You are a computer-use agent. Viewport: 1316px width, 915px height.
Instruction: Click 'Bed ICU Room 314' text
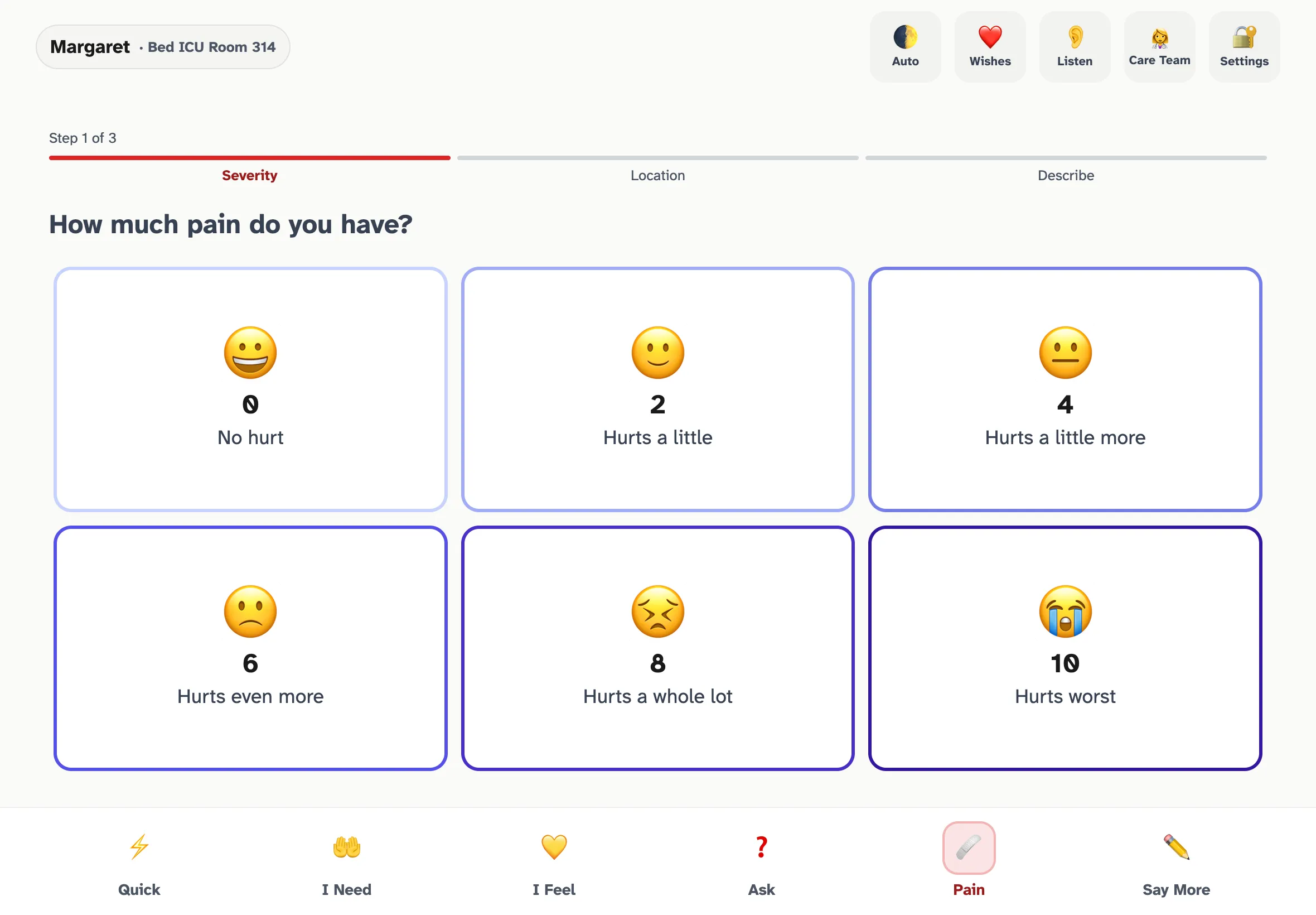pos(211,47)
